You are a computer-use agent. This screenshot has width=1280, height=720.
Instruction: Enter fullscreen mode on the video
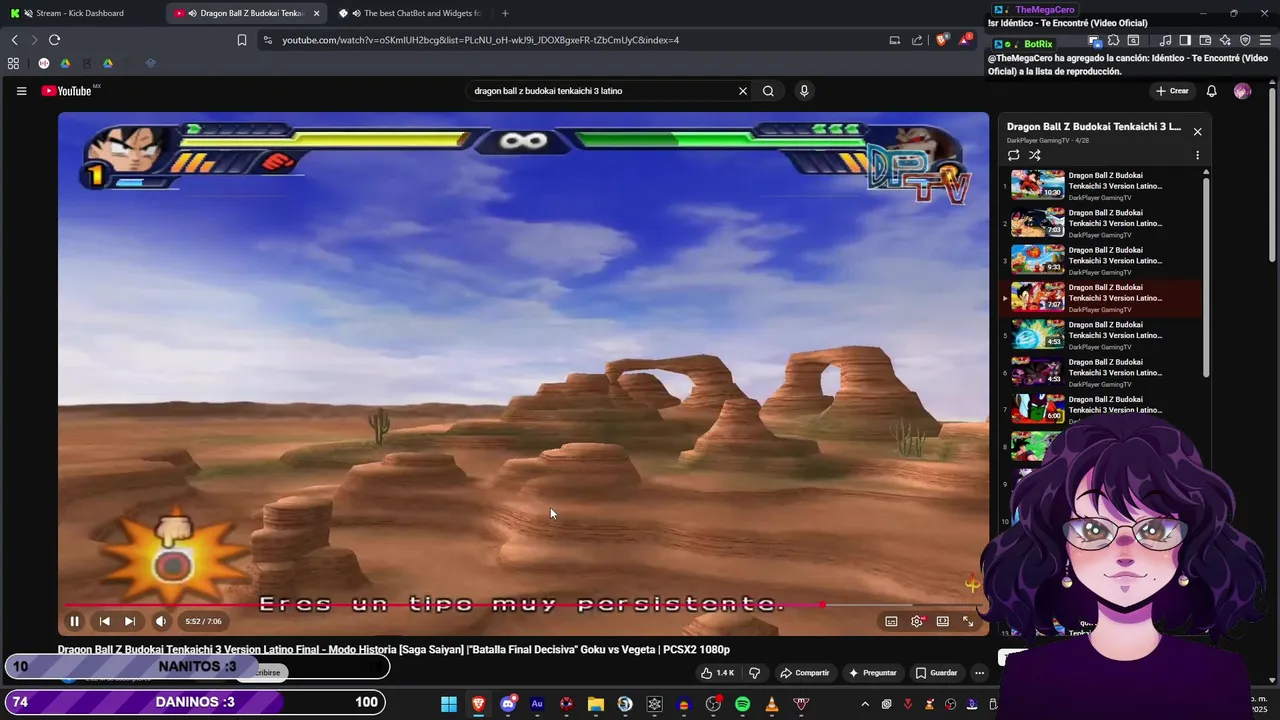[x=968, y=621]
